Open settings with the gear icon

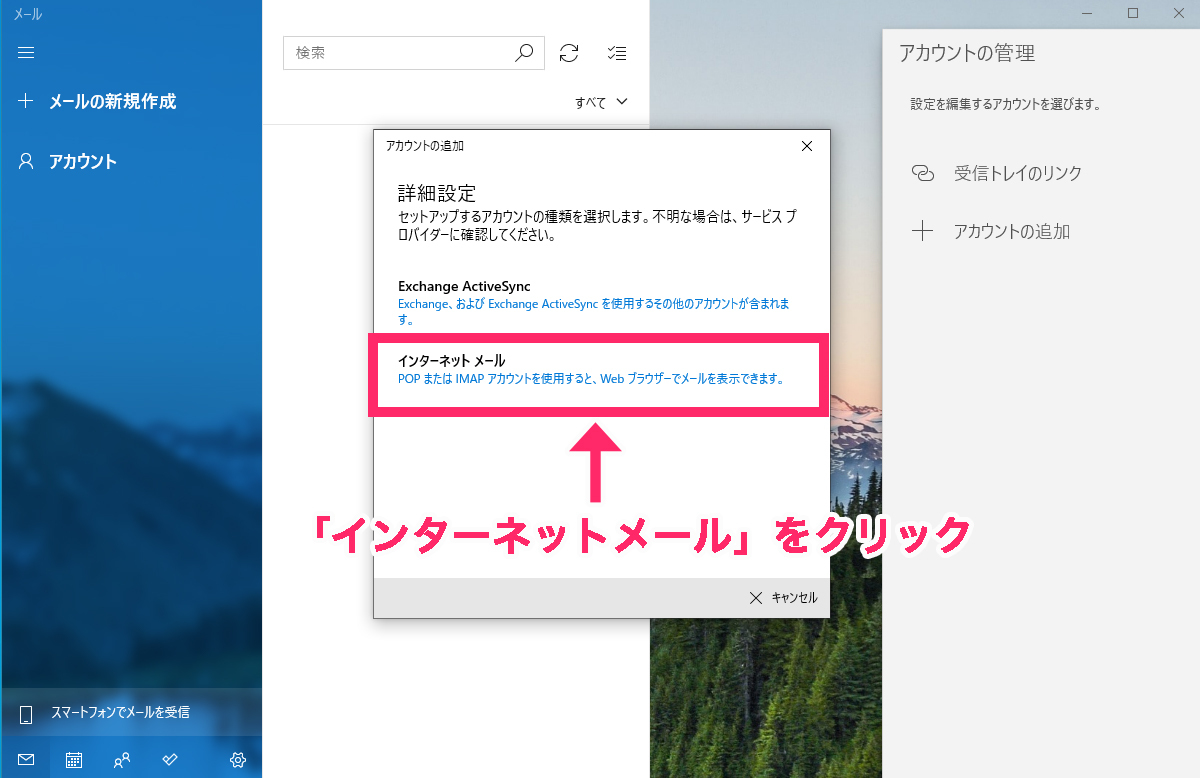pyautogui.click(x=237, y=759)
